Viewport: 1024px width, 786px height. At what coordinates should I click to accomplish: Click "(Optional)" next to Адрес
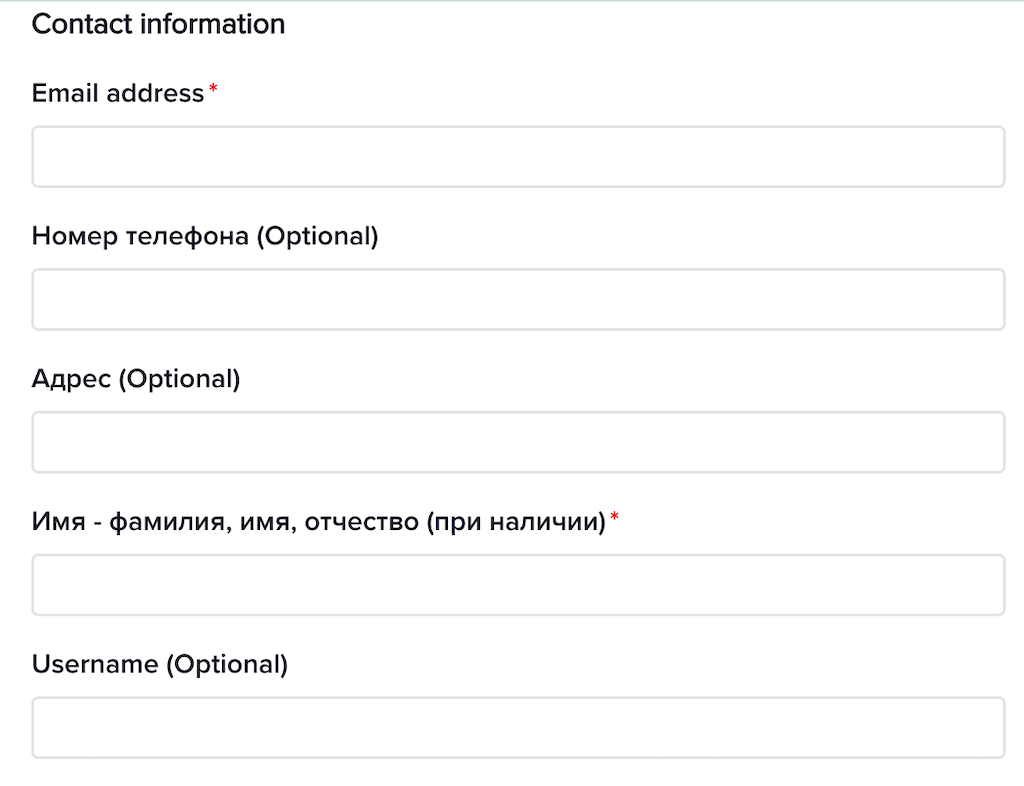coord(179,380)
